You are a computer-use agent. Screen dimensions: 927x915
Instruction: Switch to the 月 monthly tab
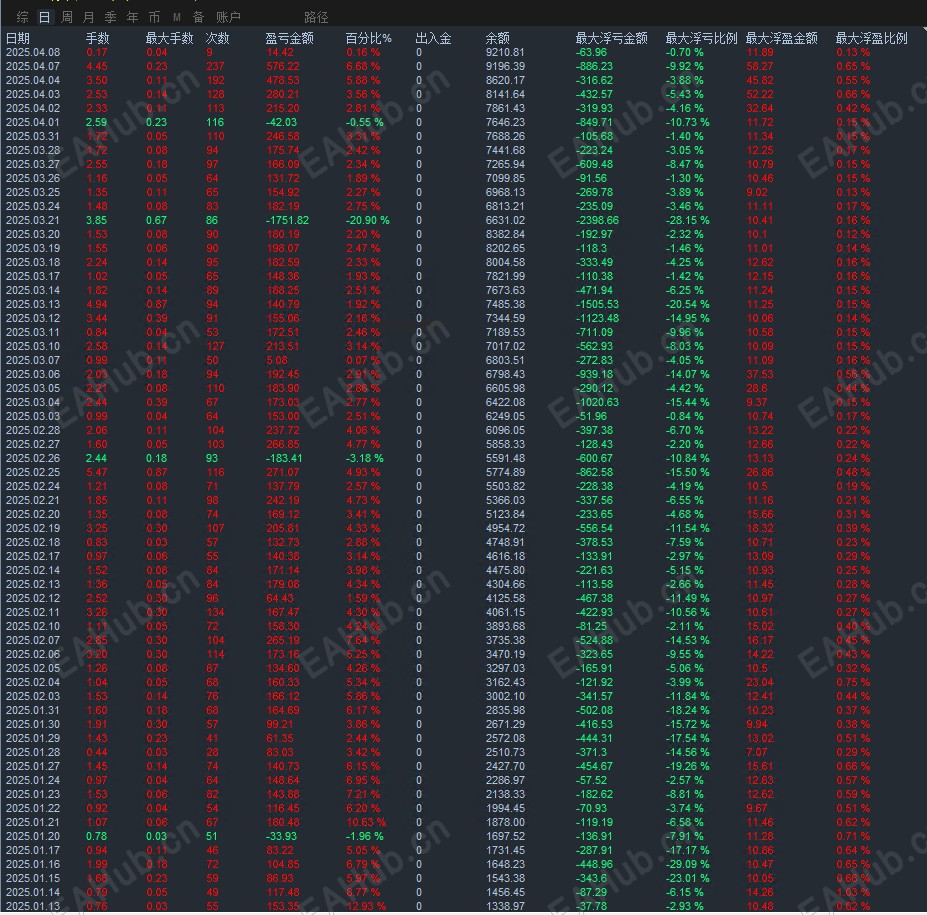tap(89, 18)
